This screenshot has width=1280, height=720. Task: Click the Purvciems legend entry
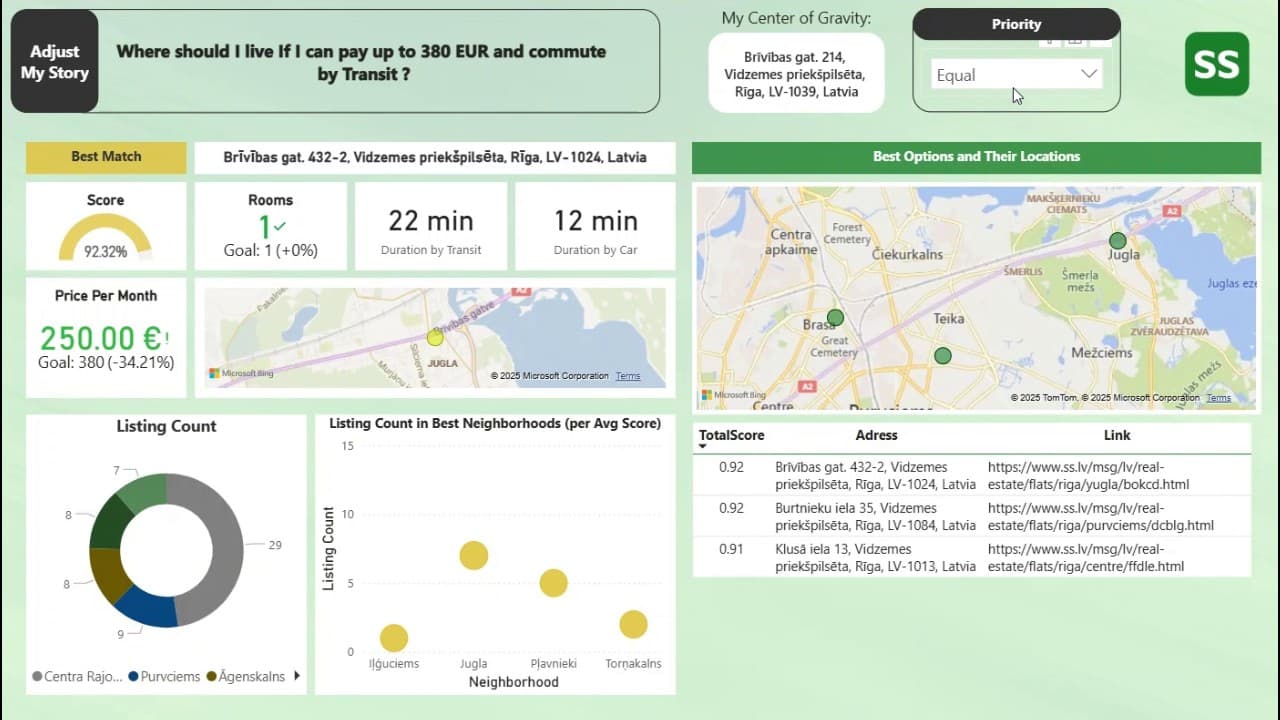pos(164,676)
